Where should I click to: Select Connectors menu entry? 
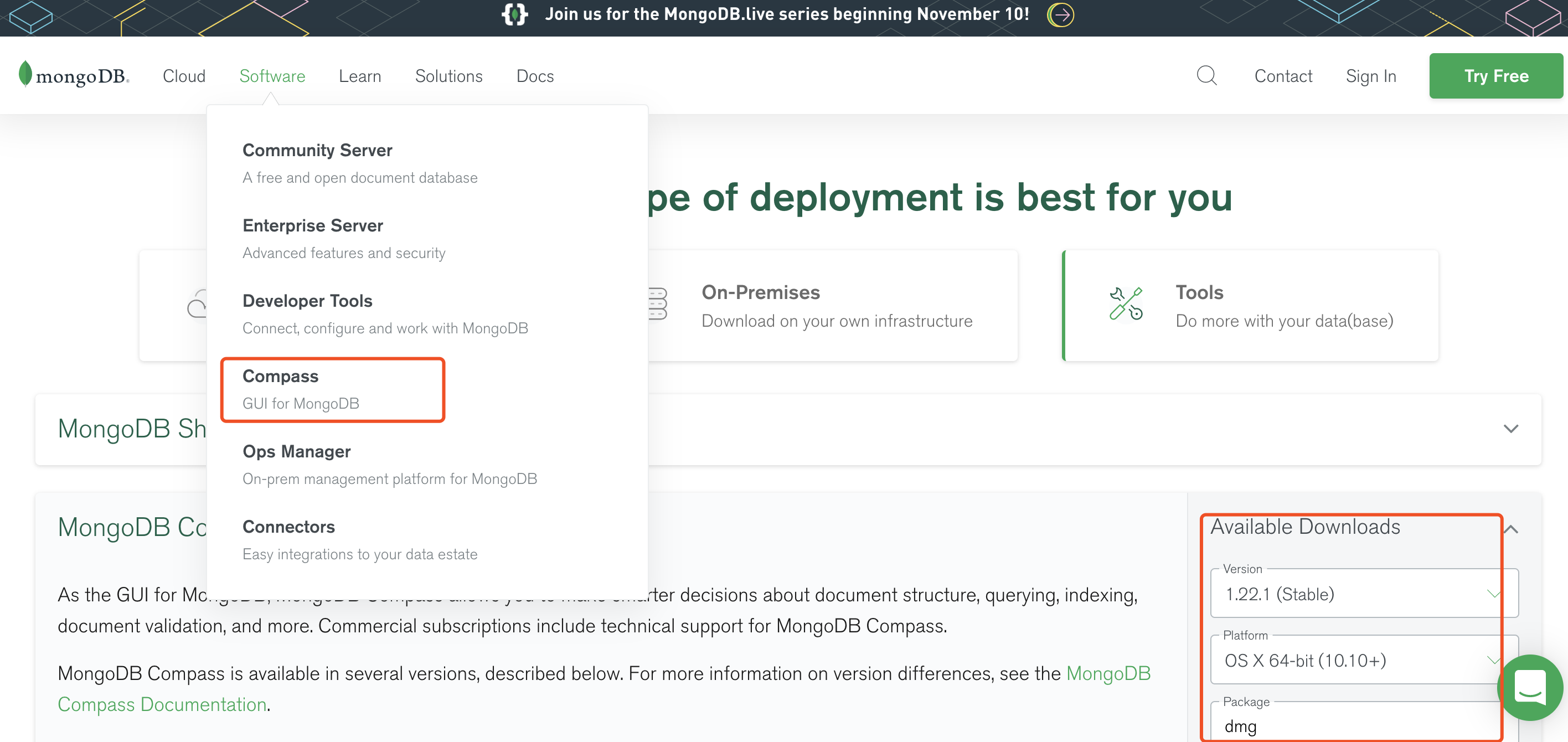(x=360, y=540)
